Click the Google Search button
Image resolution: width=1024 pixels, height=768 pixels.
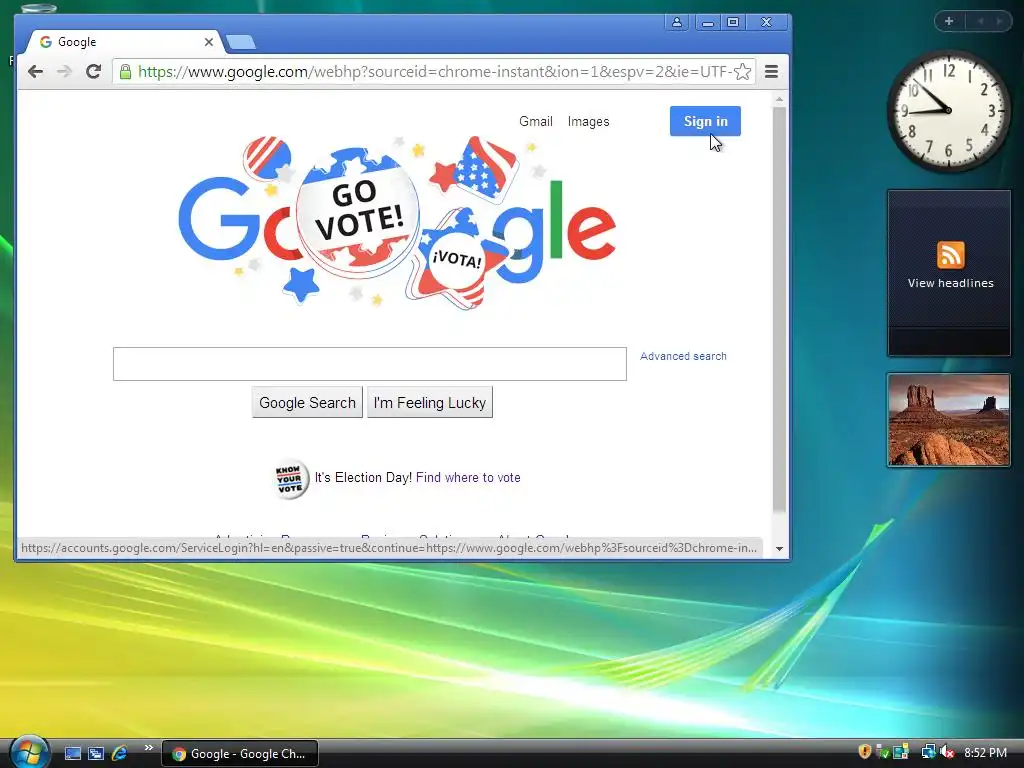[x=307, y=402]
